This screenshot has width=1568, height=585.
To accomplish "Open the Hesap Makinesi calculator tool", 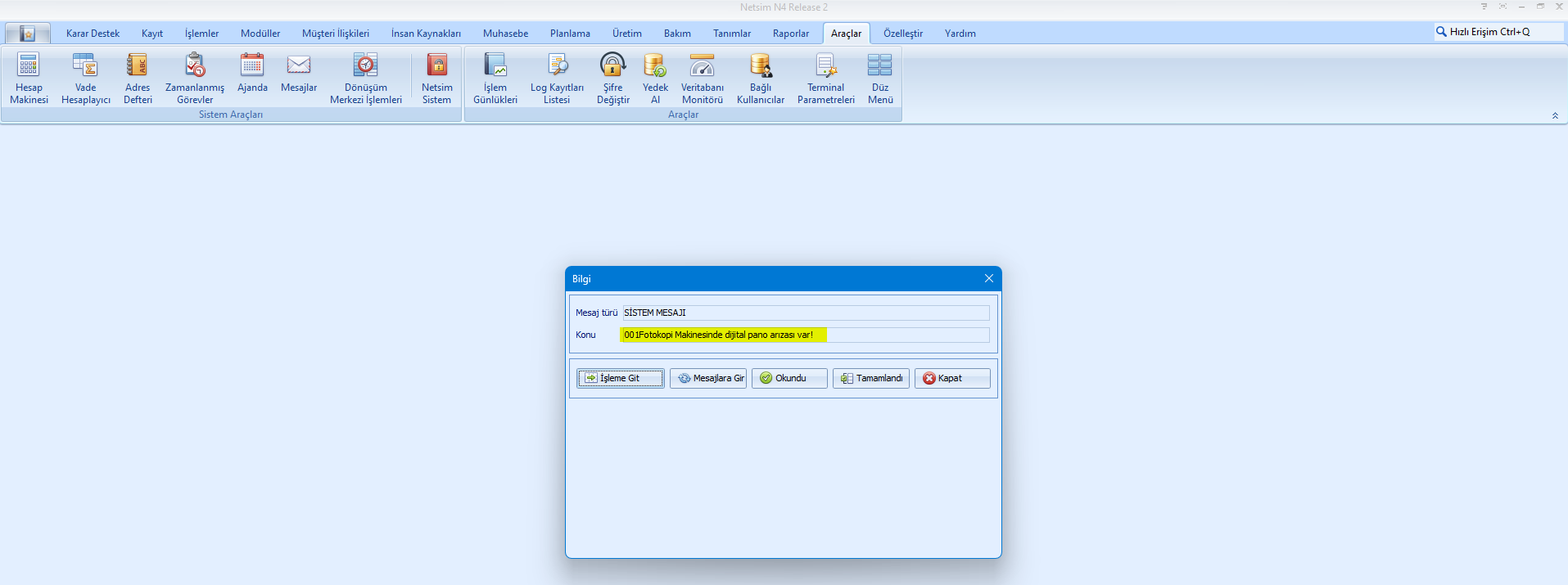I will (29, 79).
